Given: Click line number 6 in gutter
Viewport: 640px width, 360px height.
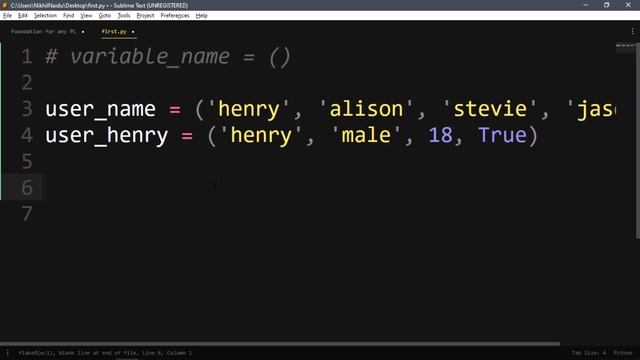Looking at the screenshot, I should 27,188.
